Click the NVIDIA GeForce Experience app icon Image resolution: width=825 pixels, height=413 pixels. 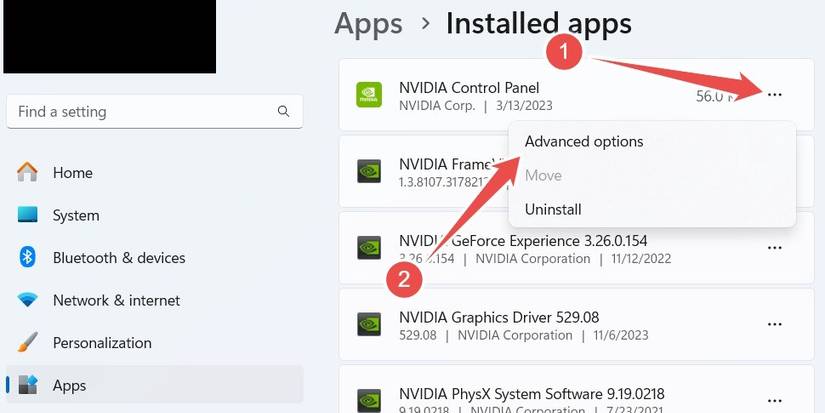pyautogui.click(x=369, y=248)
